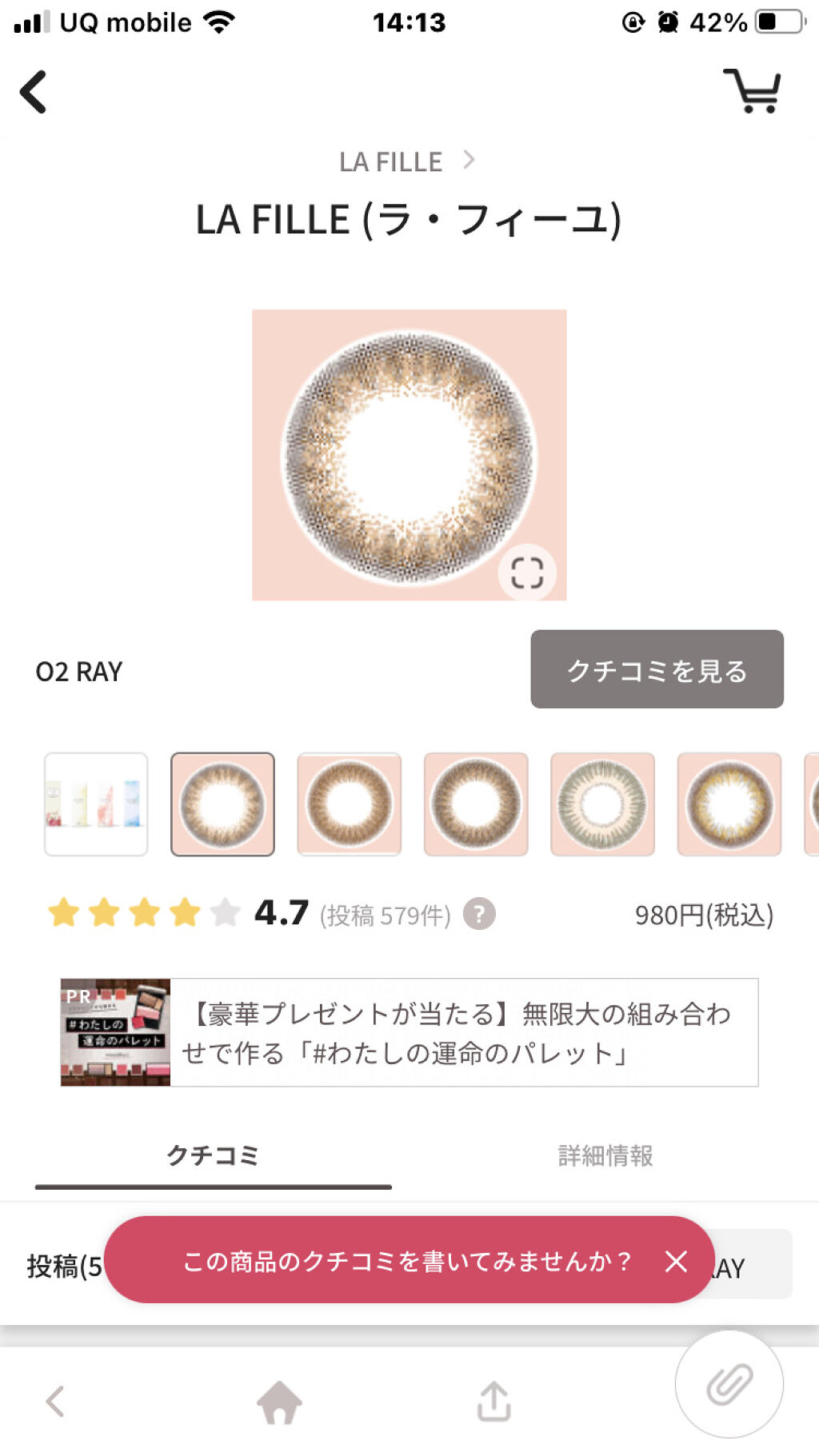Expand product image to fullscreen
Image resolution: width=819 pixels, height=1456 pixels.
tap(526, 572)
